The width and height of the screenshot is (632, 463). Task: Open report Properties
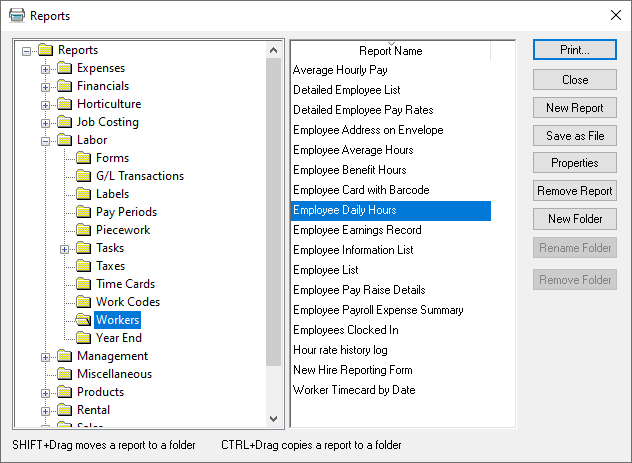574,163
